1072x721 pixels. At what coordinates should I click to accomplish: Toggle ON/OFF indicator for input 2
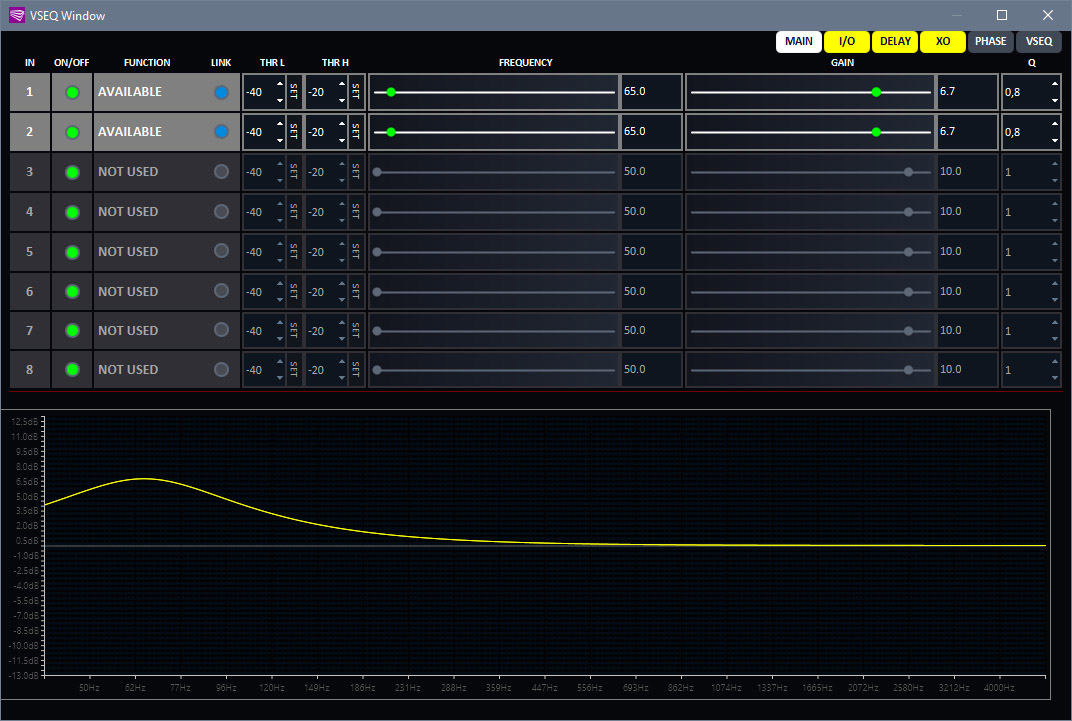[x=72, y=132]
